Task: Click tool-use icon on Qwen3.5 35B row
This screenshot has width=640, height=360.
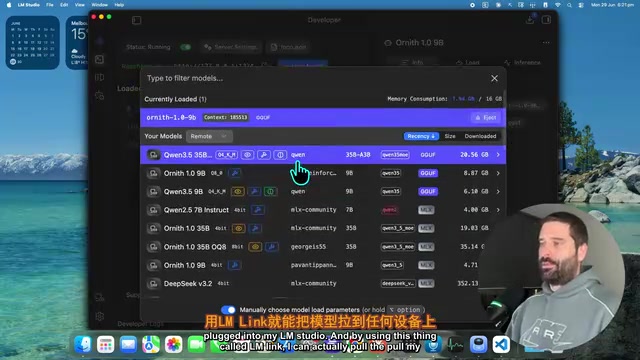Action: 264,155
